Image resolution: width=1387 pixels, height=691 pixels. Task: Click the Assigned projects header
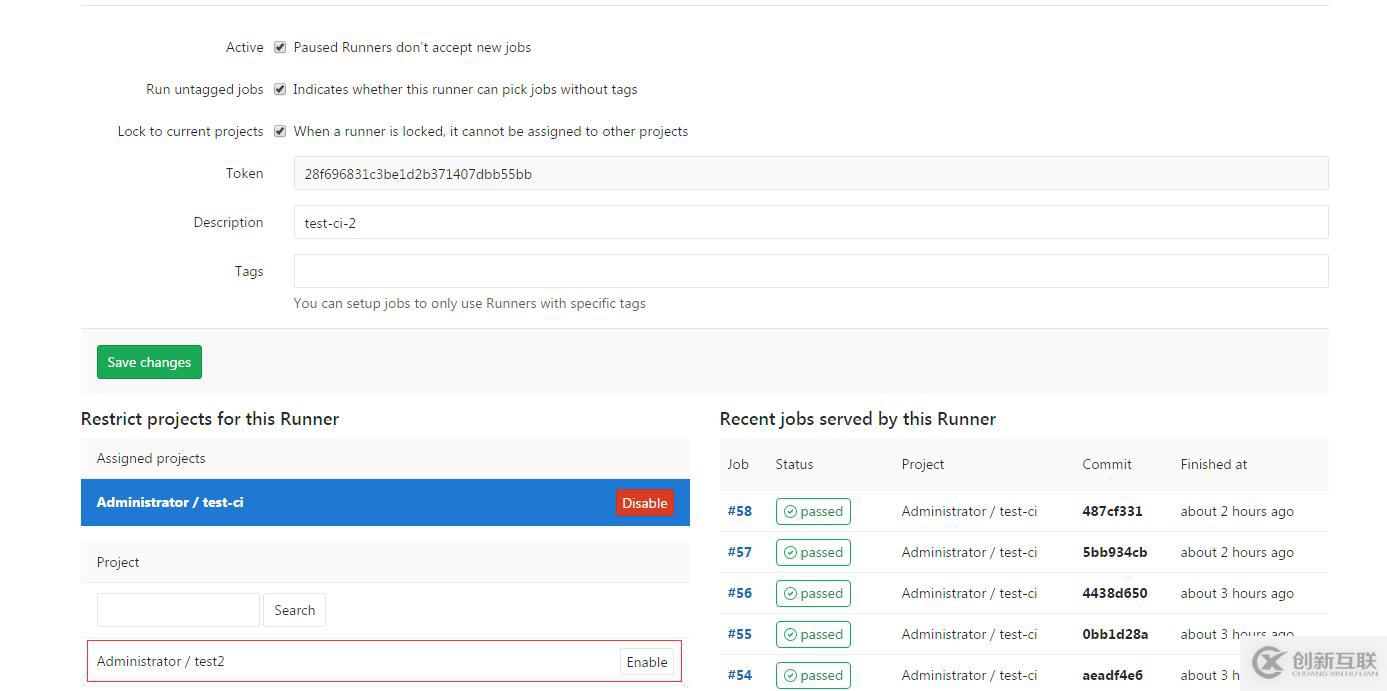(151, 458)
